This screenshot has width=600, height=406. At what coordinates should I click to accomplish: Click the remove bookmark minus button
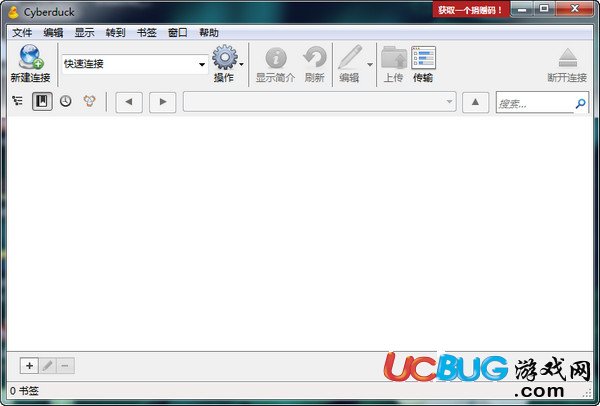(65, 366)
